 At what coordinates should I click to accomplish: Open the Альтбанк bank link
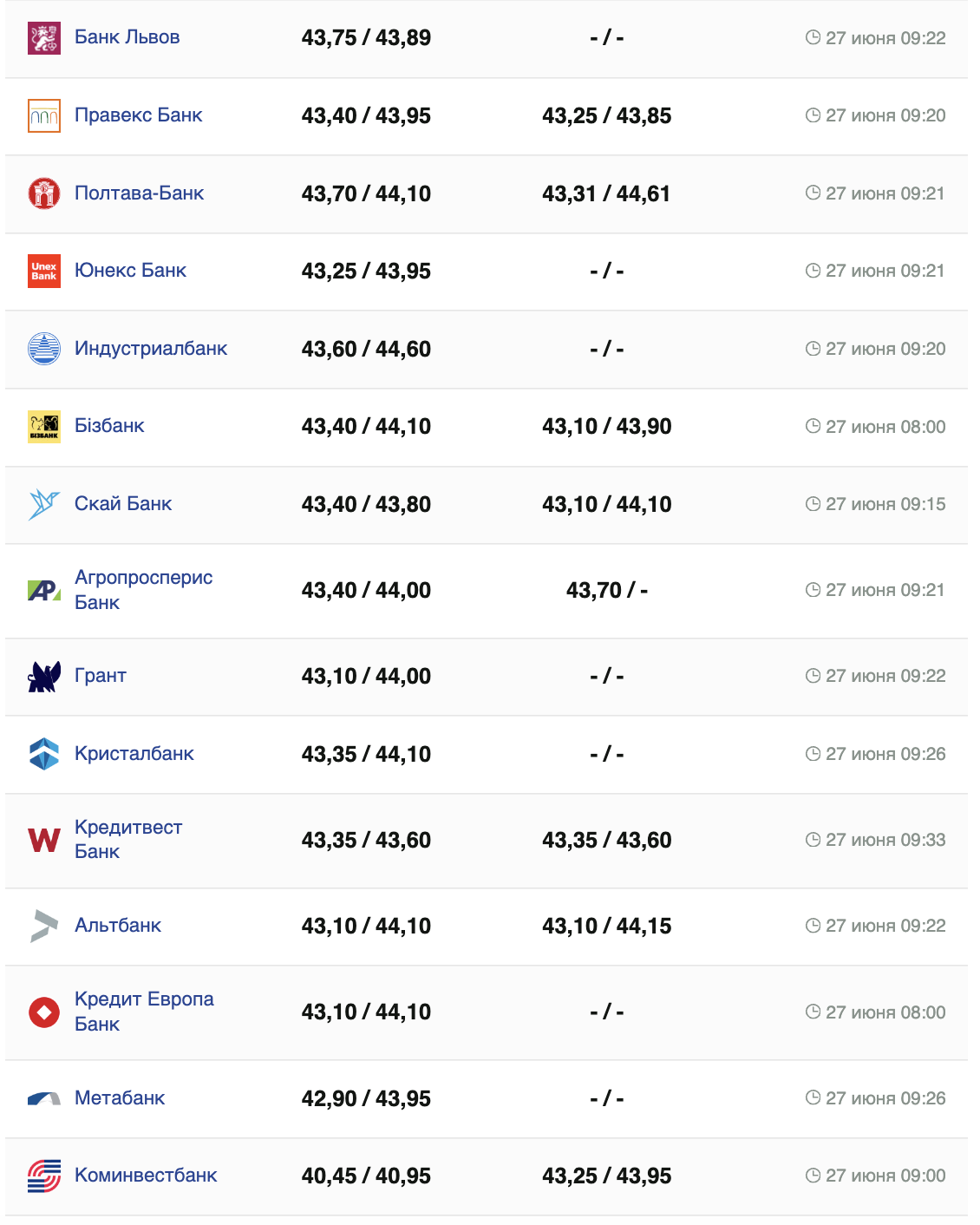(x=118, y=926)
